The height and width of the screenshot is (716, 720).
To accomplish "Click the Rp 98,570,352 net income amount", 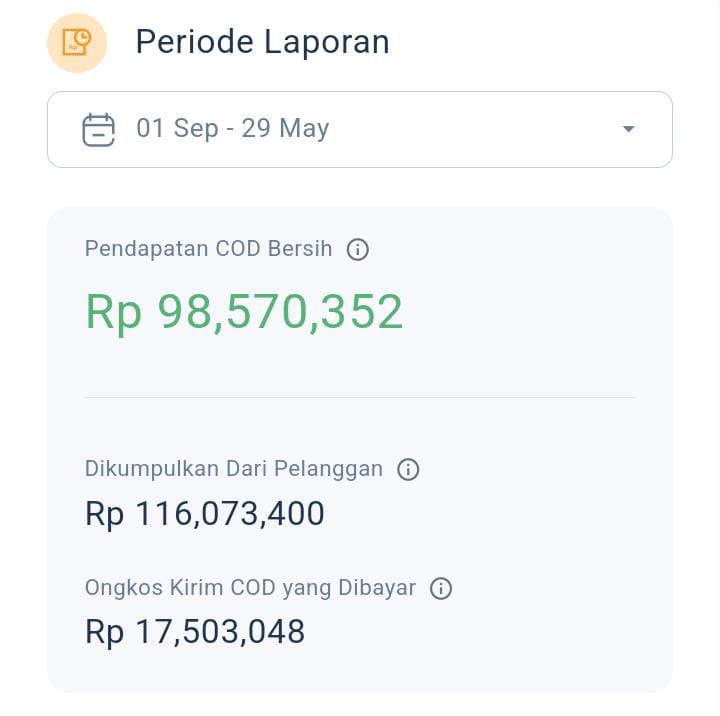I will pos(244,312).
